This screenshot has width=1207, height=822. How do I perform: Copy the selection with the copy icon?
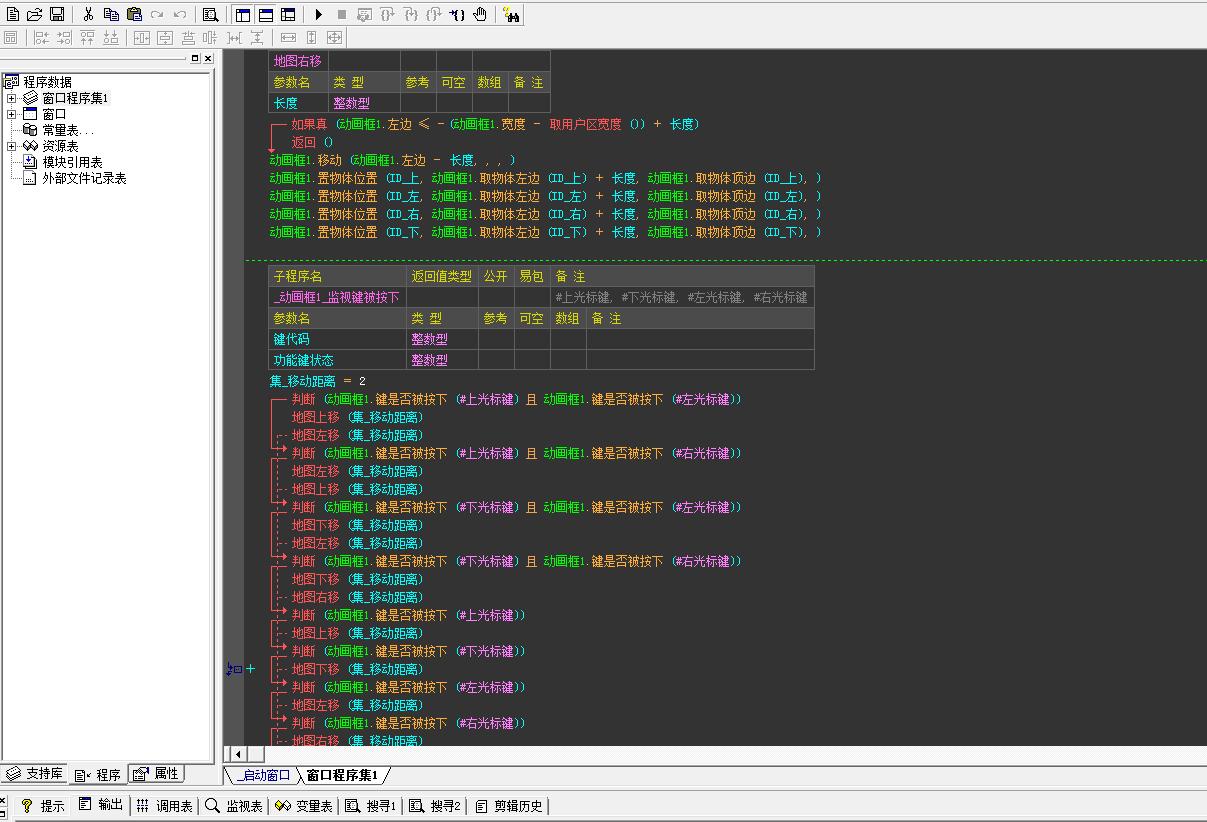[111, 14]
